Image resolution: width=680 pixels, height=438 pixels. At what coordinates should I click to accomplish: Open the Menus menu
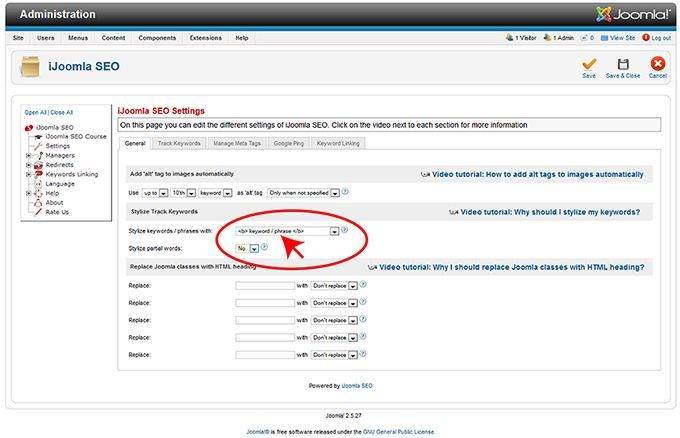(x=78, y=38)
